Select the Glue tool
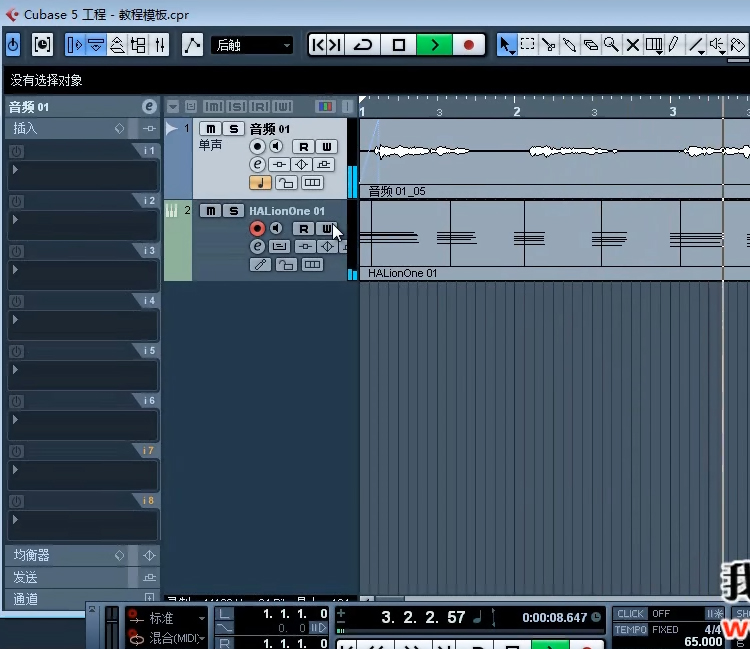The width and height of the screenshot is (750, 649). pos(569,45)
